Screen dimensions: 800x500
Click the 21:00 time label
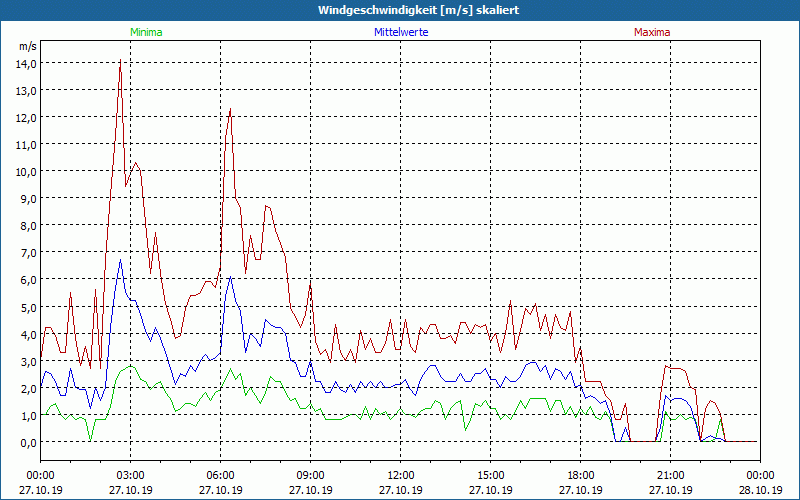pyautogui.click(x=670, y=476)
